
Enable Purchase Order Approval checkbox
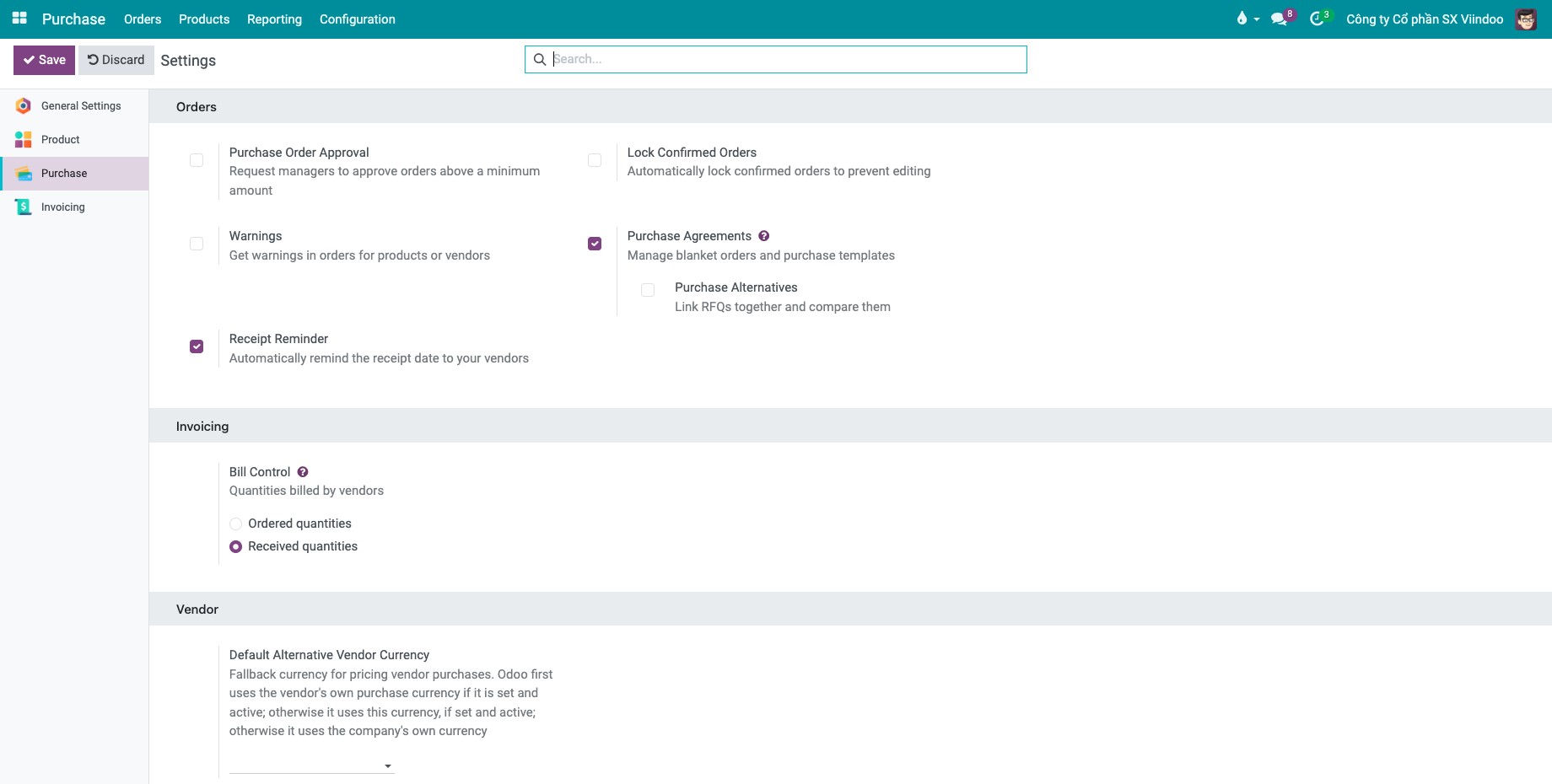[x=197, y=160]
